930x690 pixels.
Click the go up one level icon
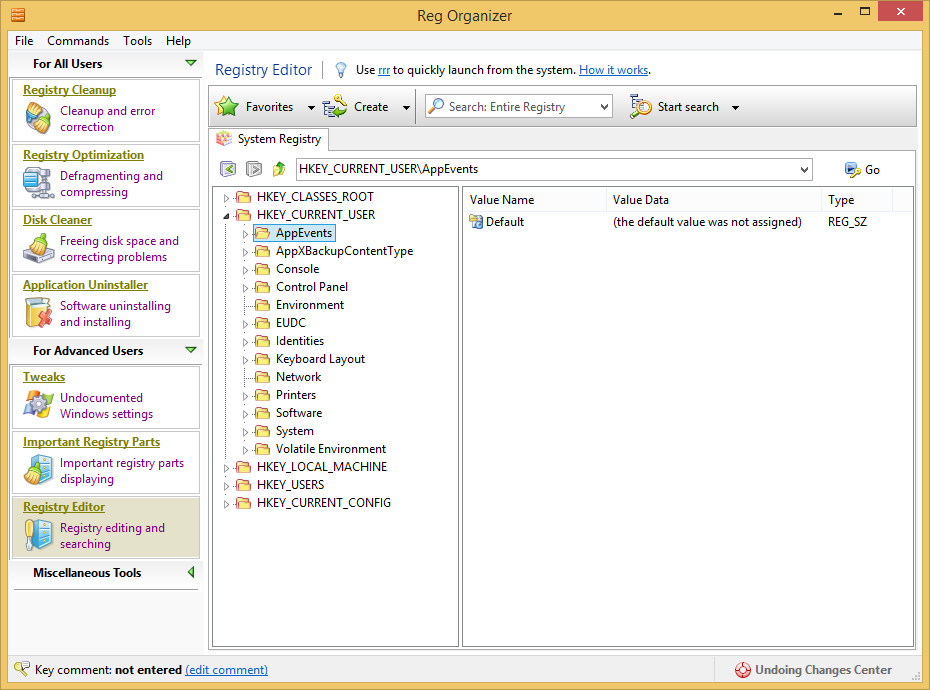point(280,170)
